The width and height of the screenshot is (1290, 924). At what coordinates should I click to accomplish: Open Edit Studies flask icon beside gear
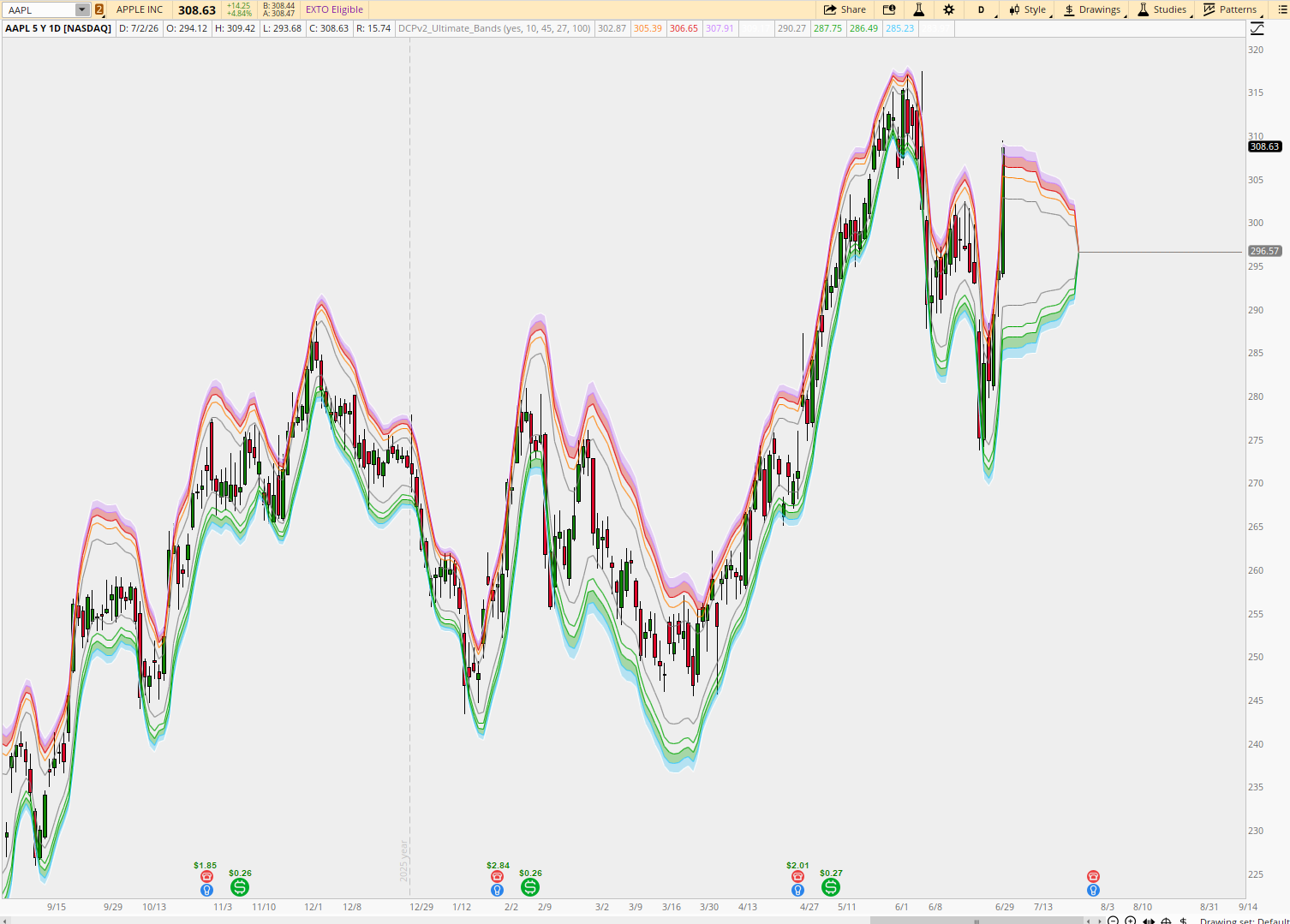pyautogui.click(x=918, y=9)
